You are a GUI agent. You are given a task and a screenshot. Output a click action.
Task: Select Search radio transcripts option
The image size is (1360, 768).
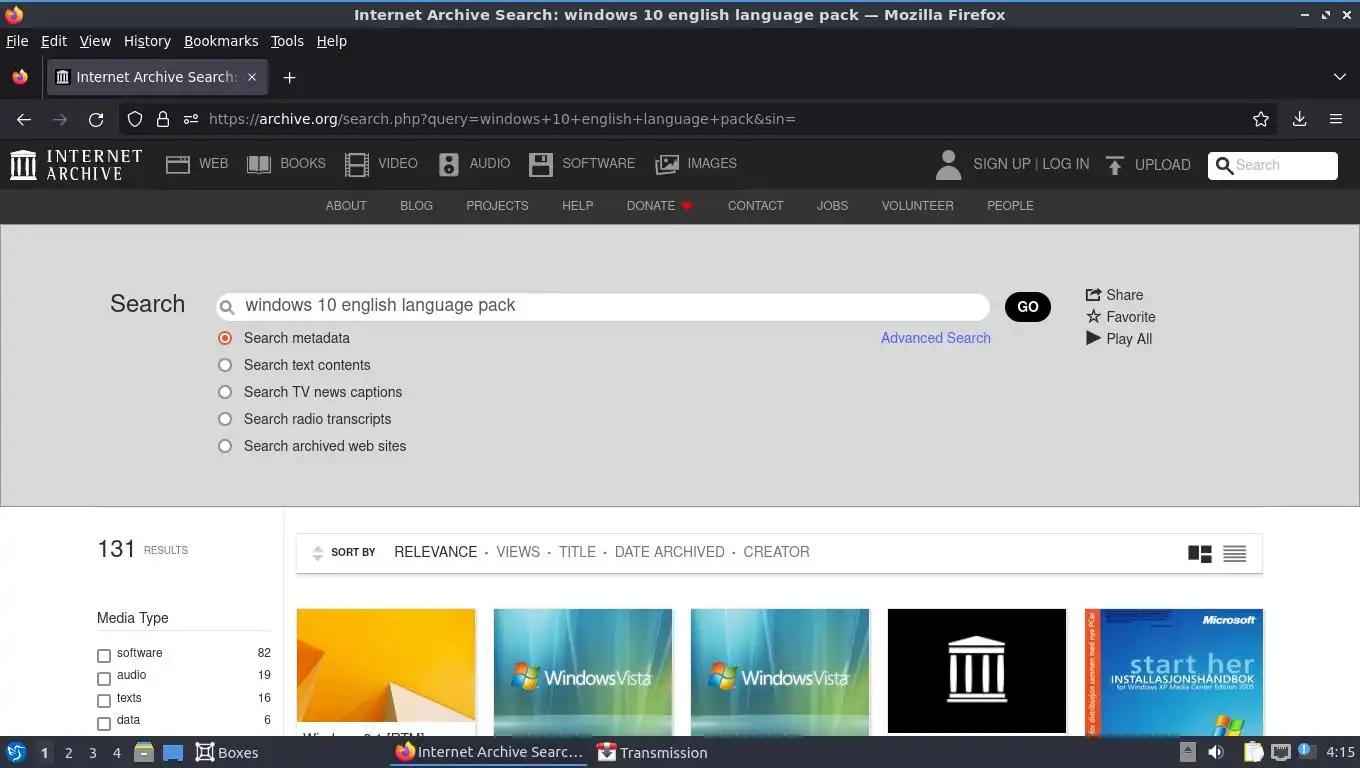(x=225, y=419)
